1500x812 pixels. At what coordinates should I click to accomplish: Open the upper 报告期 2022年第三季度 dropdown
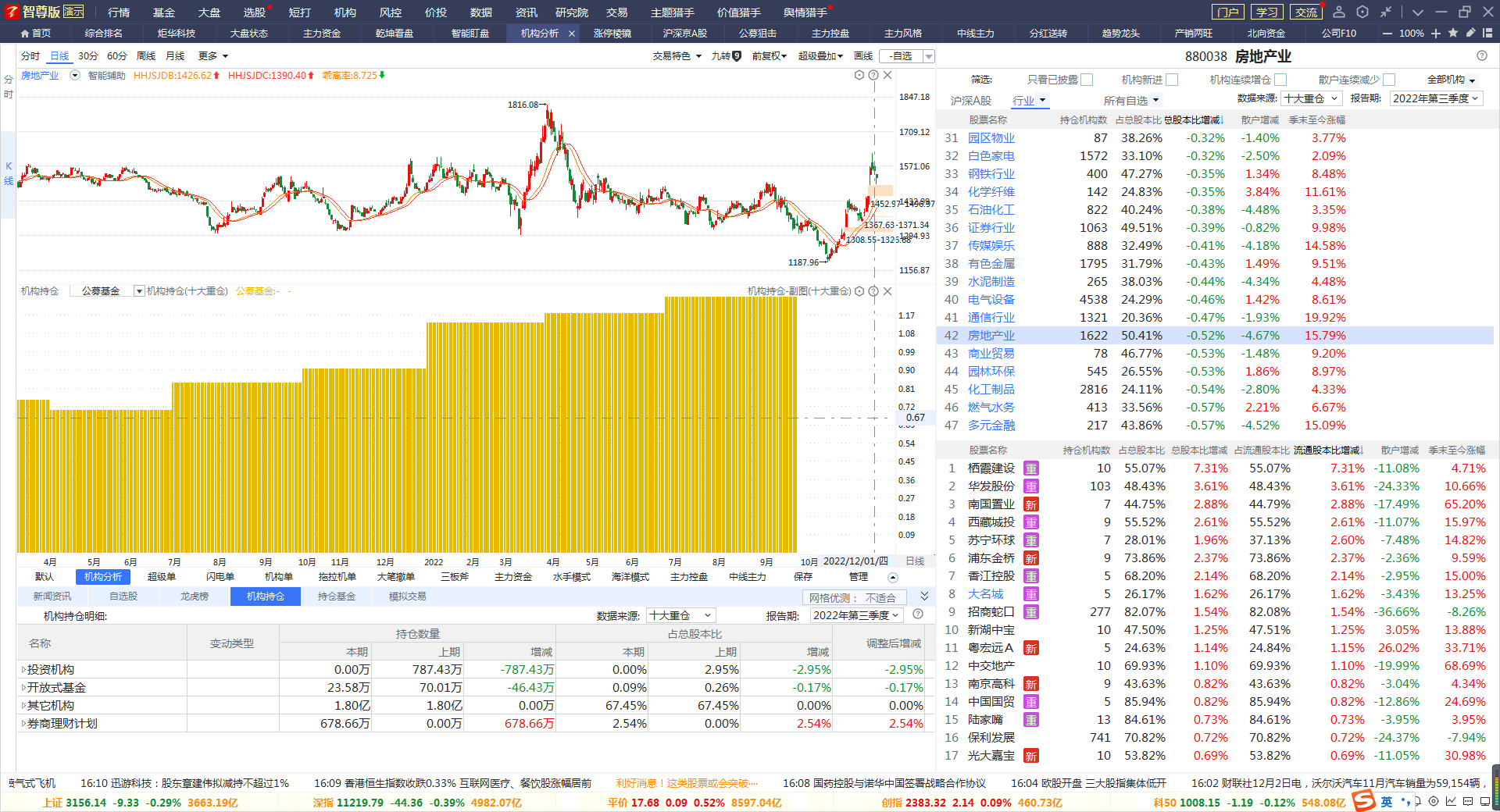(1436, 98)
